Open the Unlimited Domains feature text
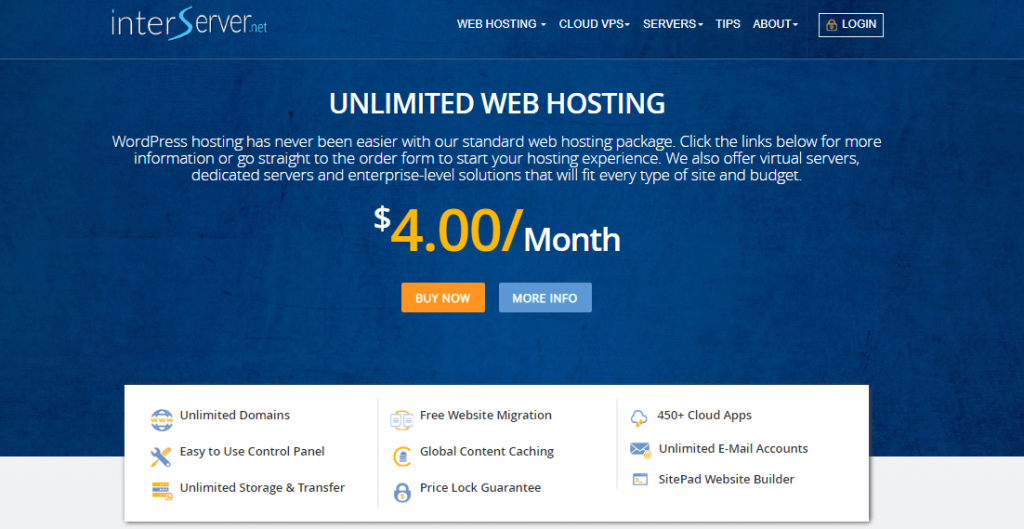The height and width of the screenshot is (529, 1024). pos(235,415)
